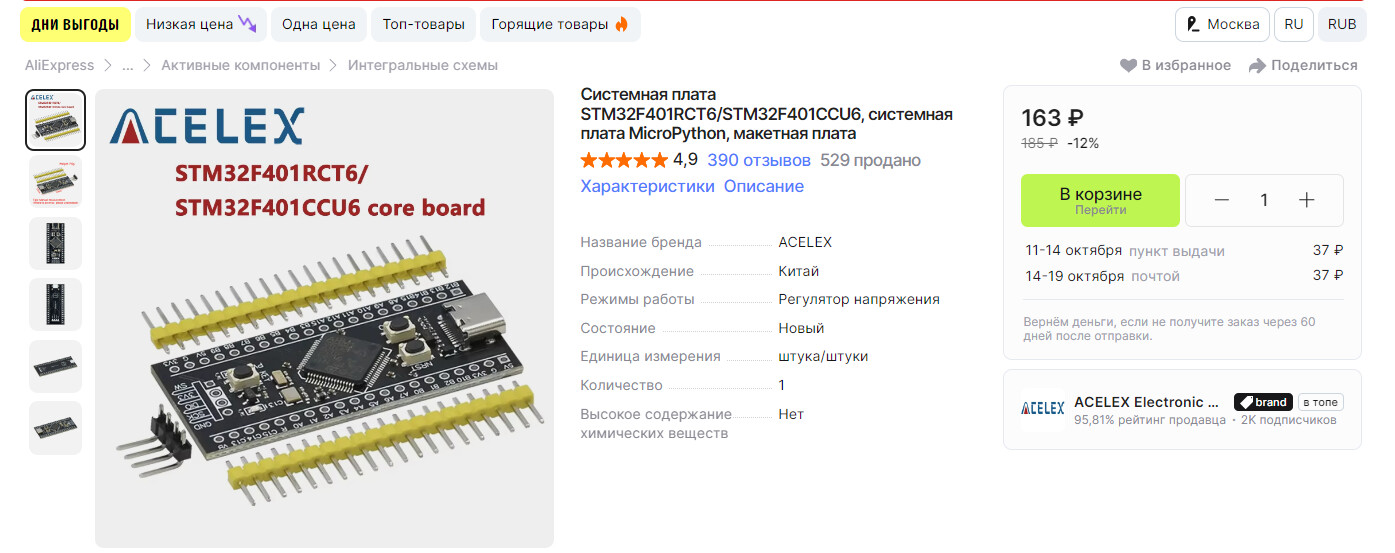Add item to favorites with heart icon
Viewport: 1395px width, 553px height.
pos(1129,65)
